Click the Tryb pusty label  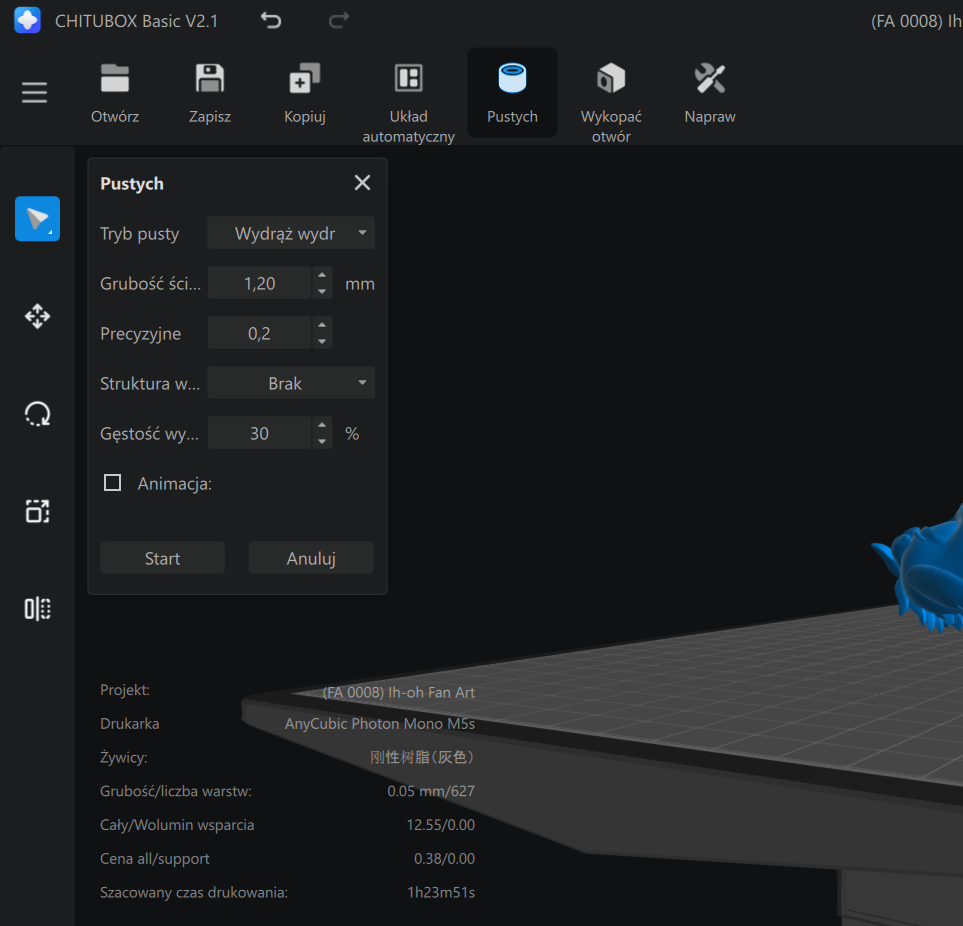pos(139,233)
